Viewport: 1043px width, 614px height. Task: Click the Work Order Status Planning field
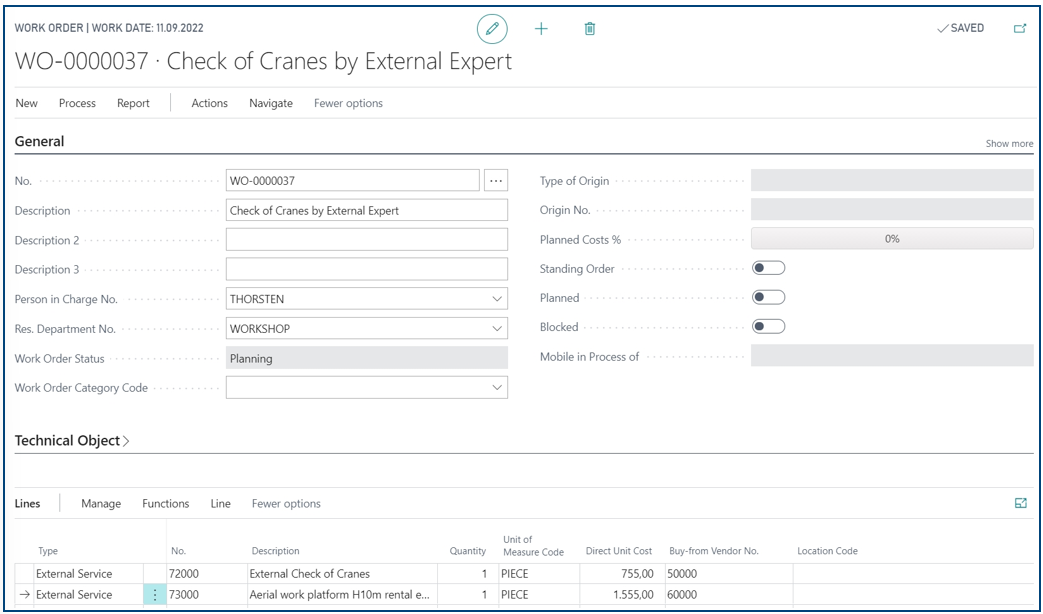pyautogui.click(x=367, y=358)
